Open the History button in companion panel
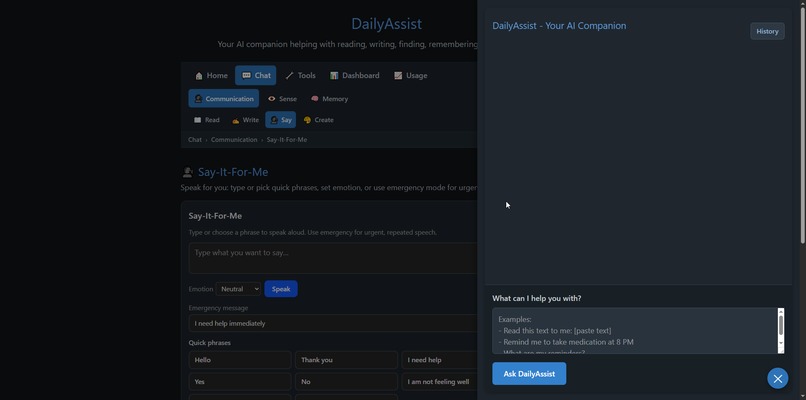 coord(767,31)
